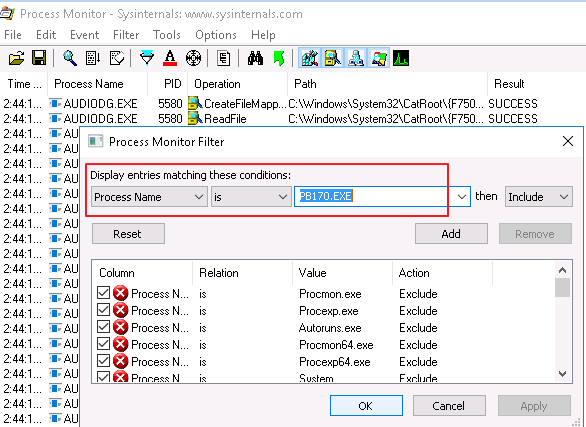Toggle Show File System Activity icon
The height and width of the screenshot is (427, 586).
[333, 58]
